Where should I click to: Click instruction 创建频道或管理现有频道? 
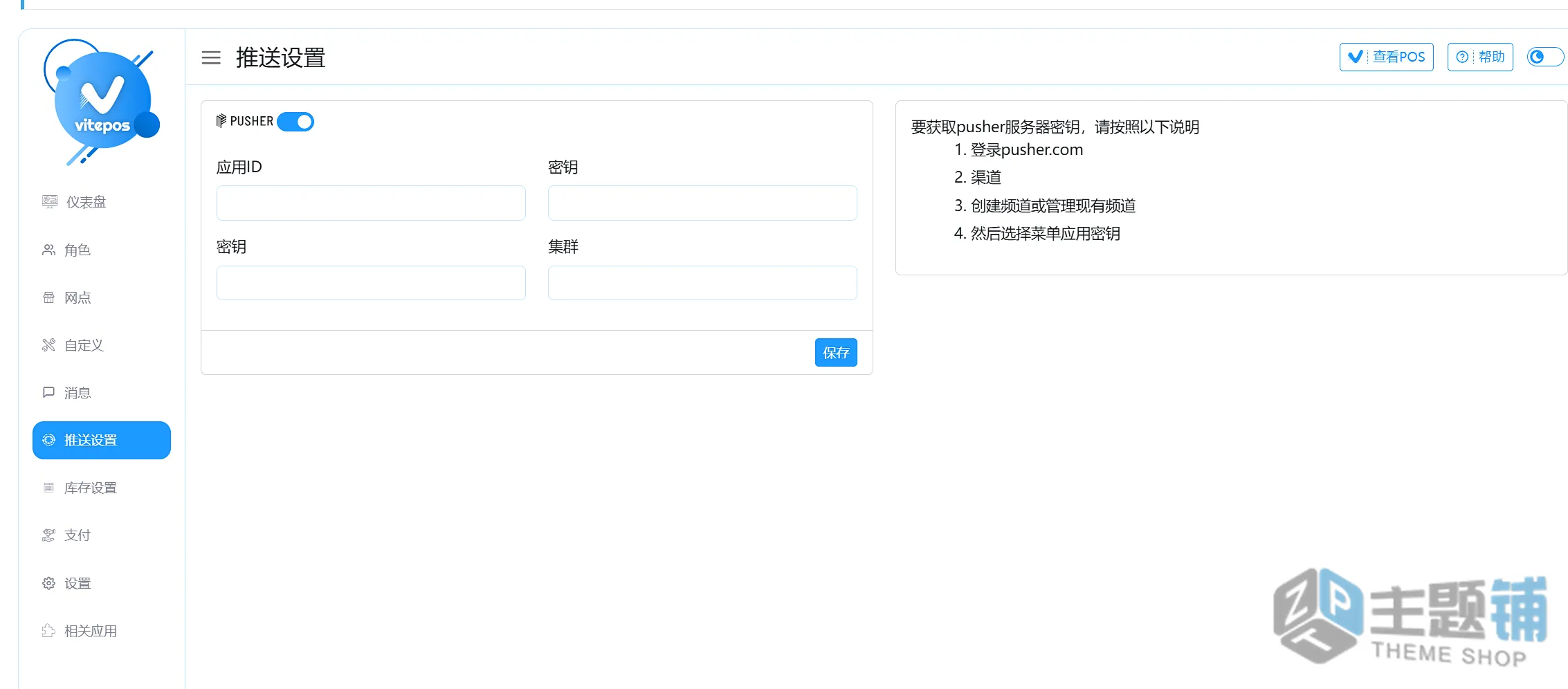pos(1053,205)
